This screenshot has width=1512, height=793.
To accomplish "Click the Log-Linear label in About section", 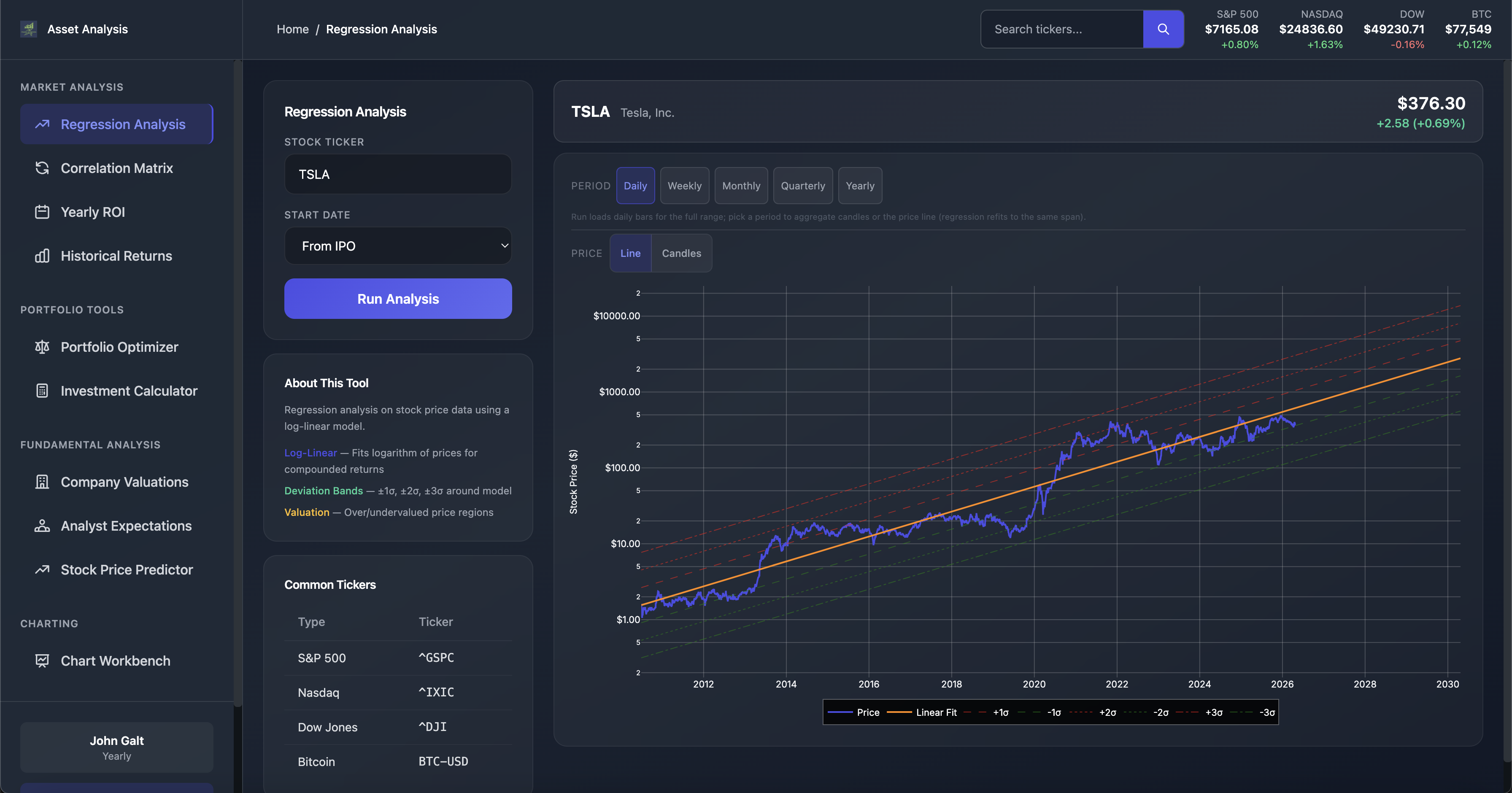I will click(310, 453).
